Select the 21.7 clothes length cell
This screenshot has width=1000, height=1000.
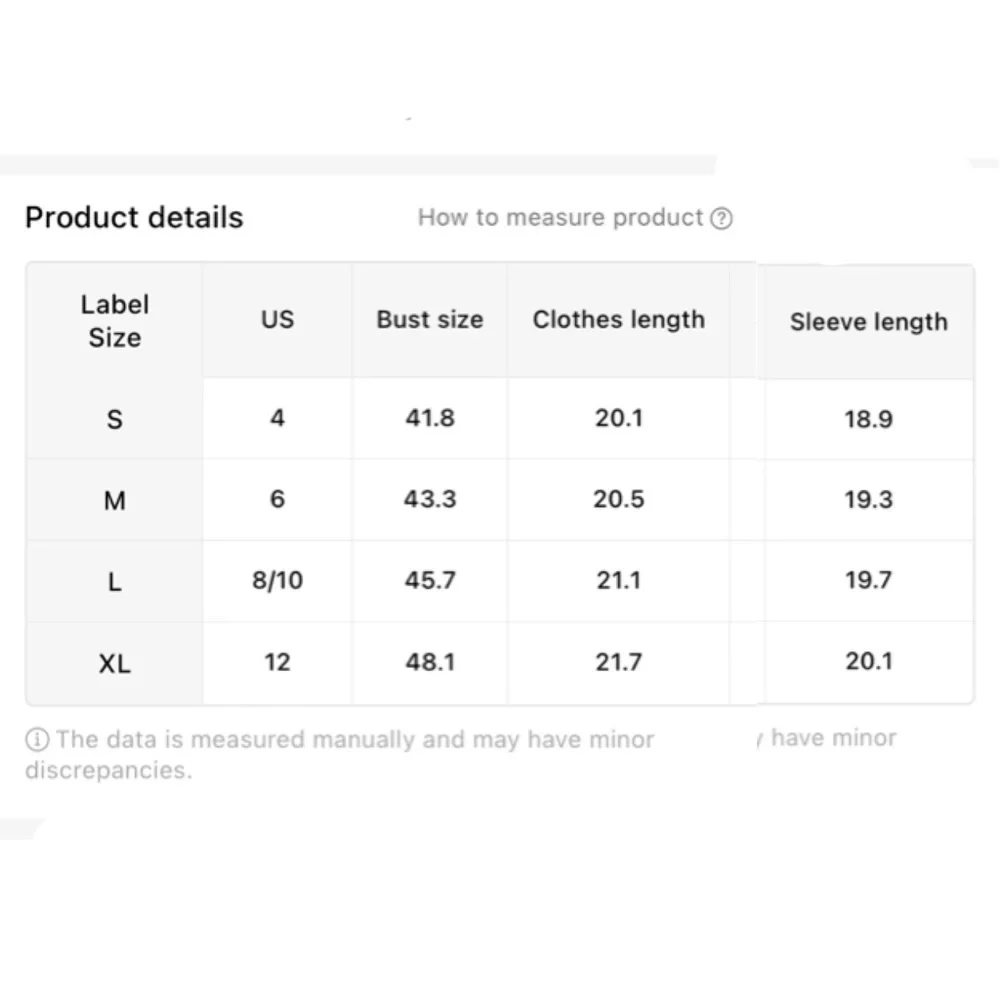(x=618, y=662)
